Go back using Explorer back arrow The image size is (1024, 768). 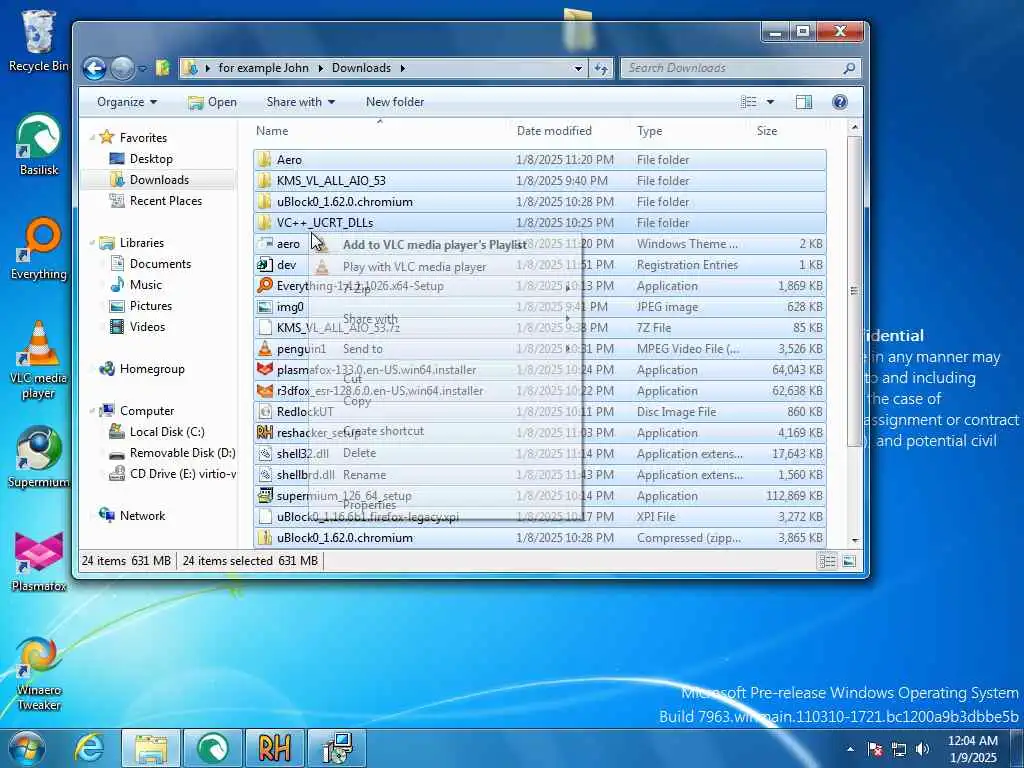click(x=94, y=68)
